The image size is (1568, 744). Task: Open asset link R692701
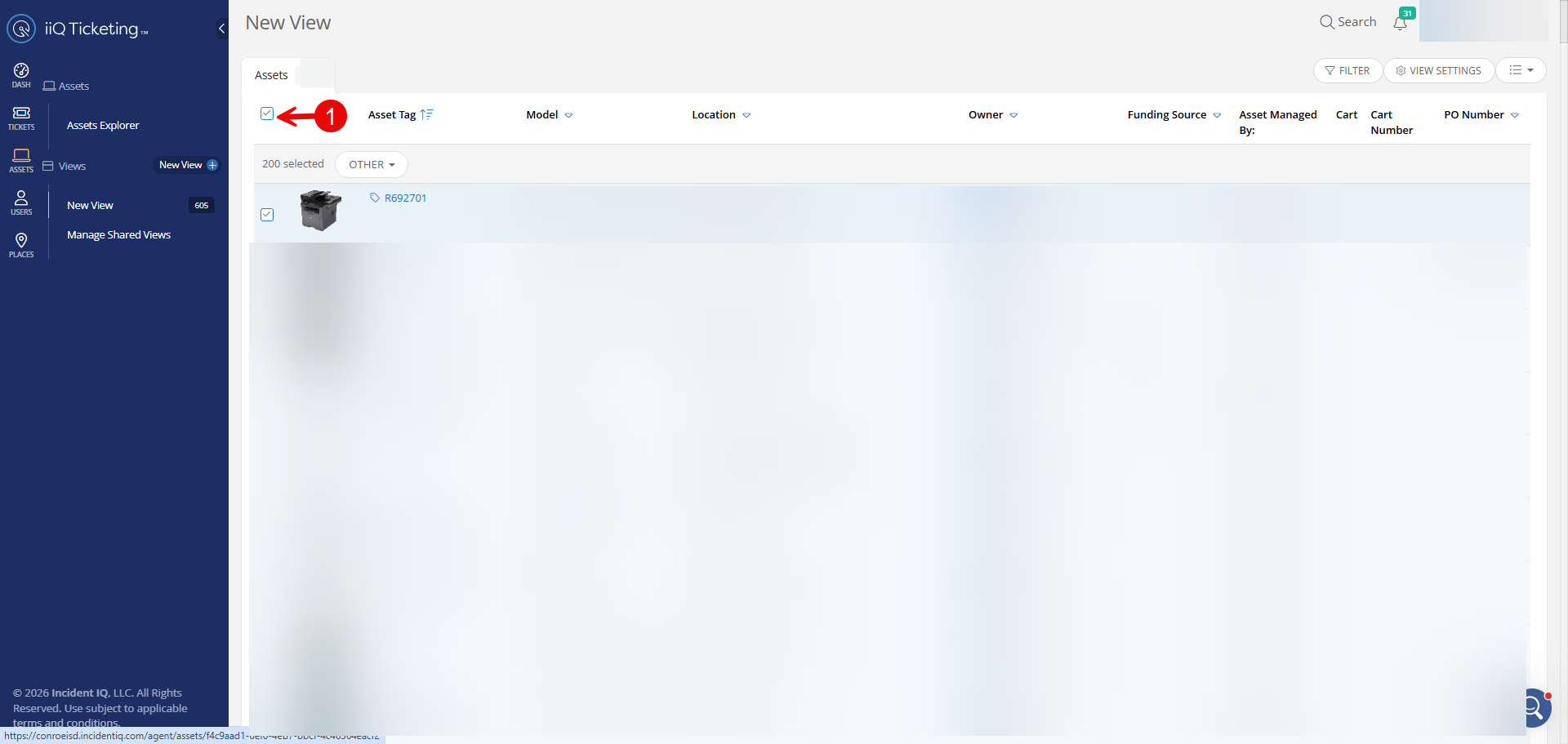(405, 198)
